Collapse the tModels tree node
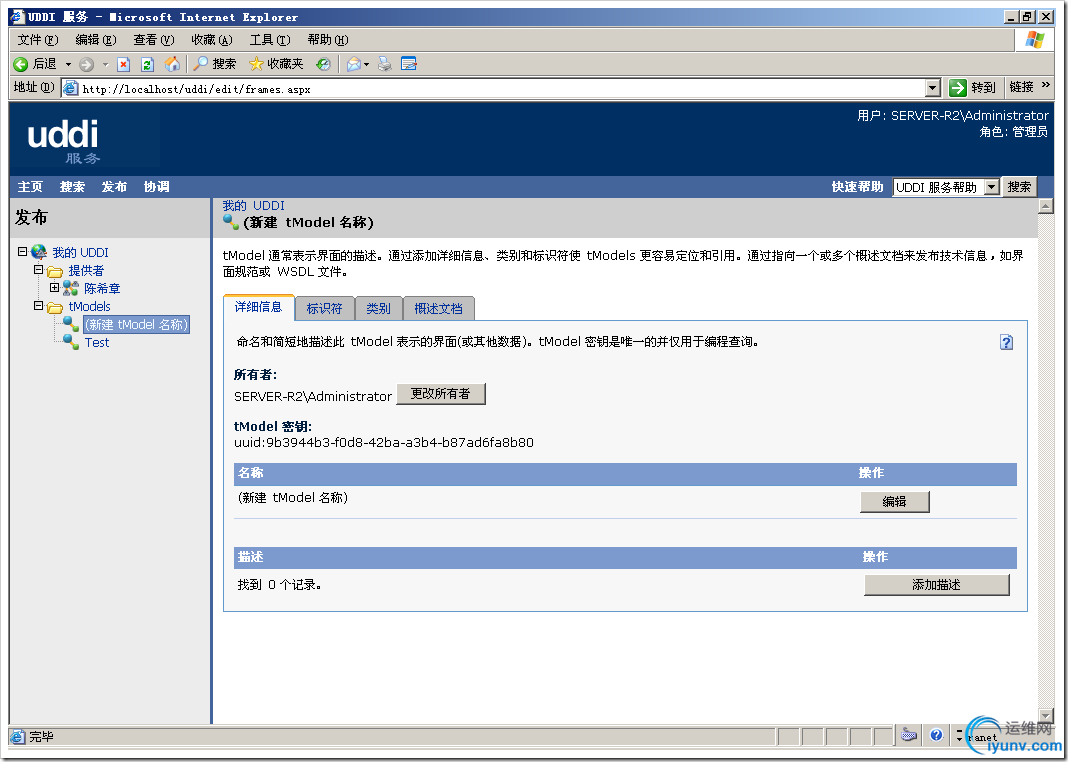The width and height of the screenshot is (1068, 762). tap(38, 306)
